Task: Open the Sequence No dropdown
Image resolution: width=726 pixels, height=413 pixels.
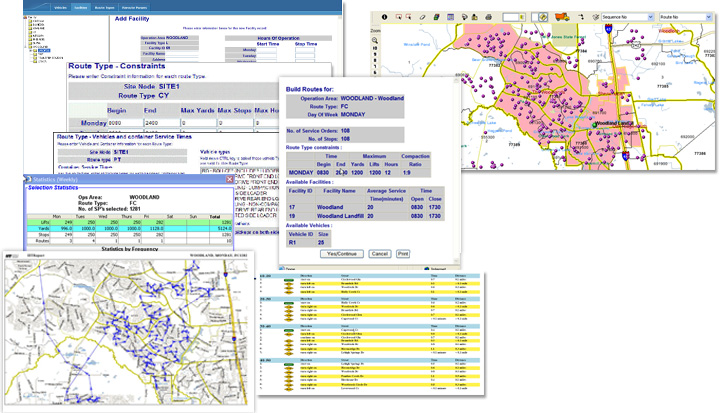Action: point(627,17)
